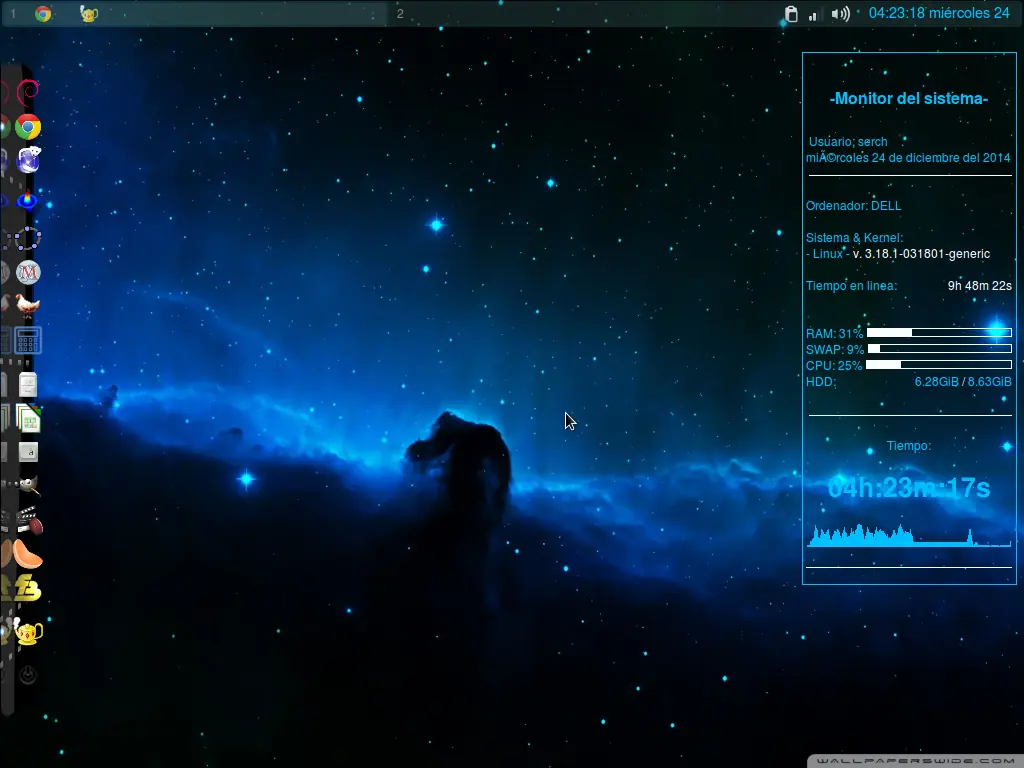Click the CPU history graph in monitor
The image size is (1024, 768).
tap(909, 535)
